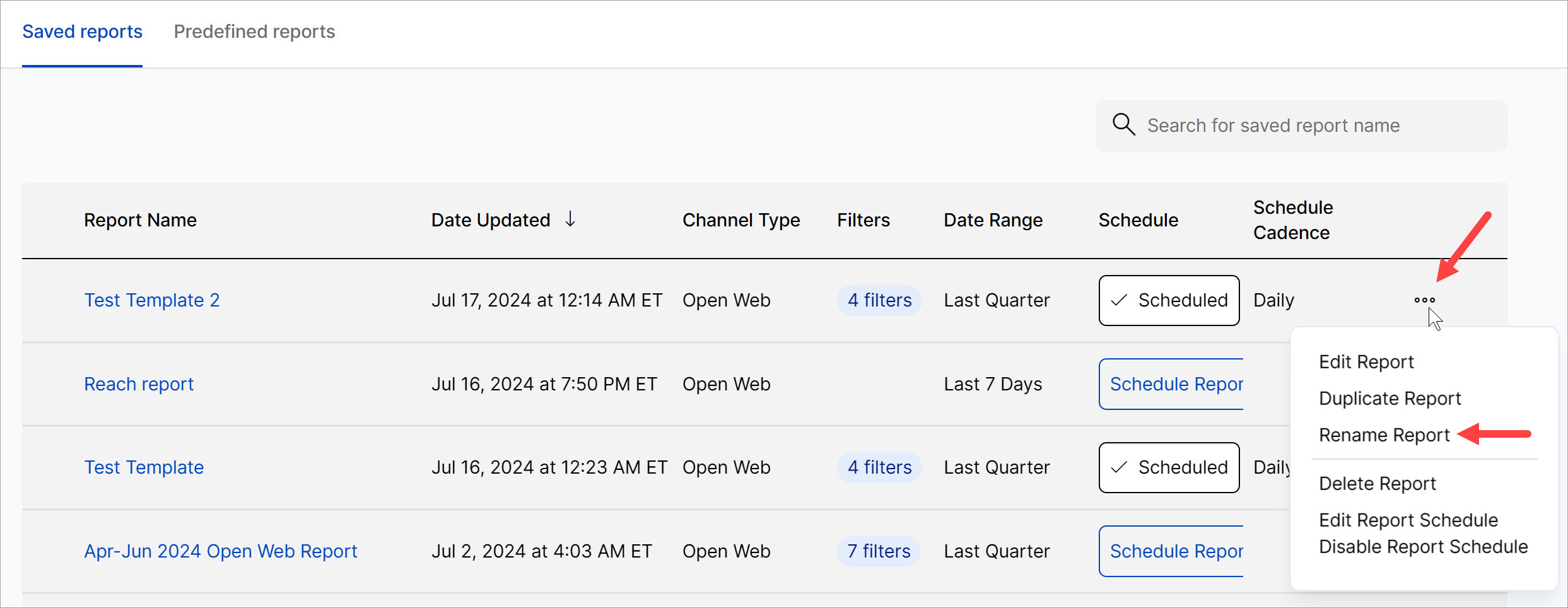Open the Reach report link
Screen dimensions: 1568x608
pos(139,384)
